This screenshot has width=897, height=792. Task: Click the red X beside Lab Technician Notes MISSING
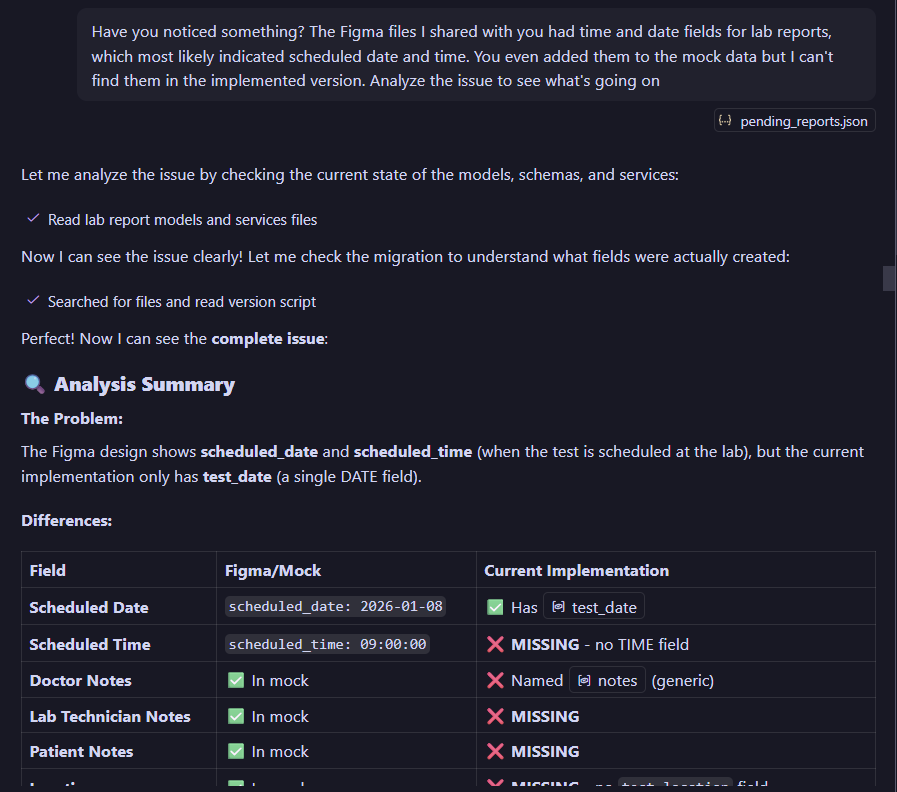point(496,716)
